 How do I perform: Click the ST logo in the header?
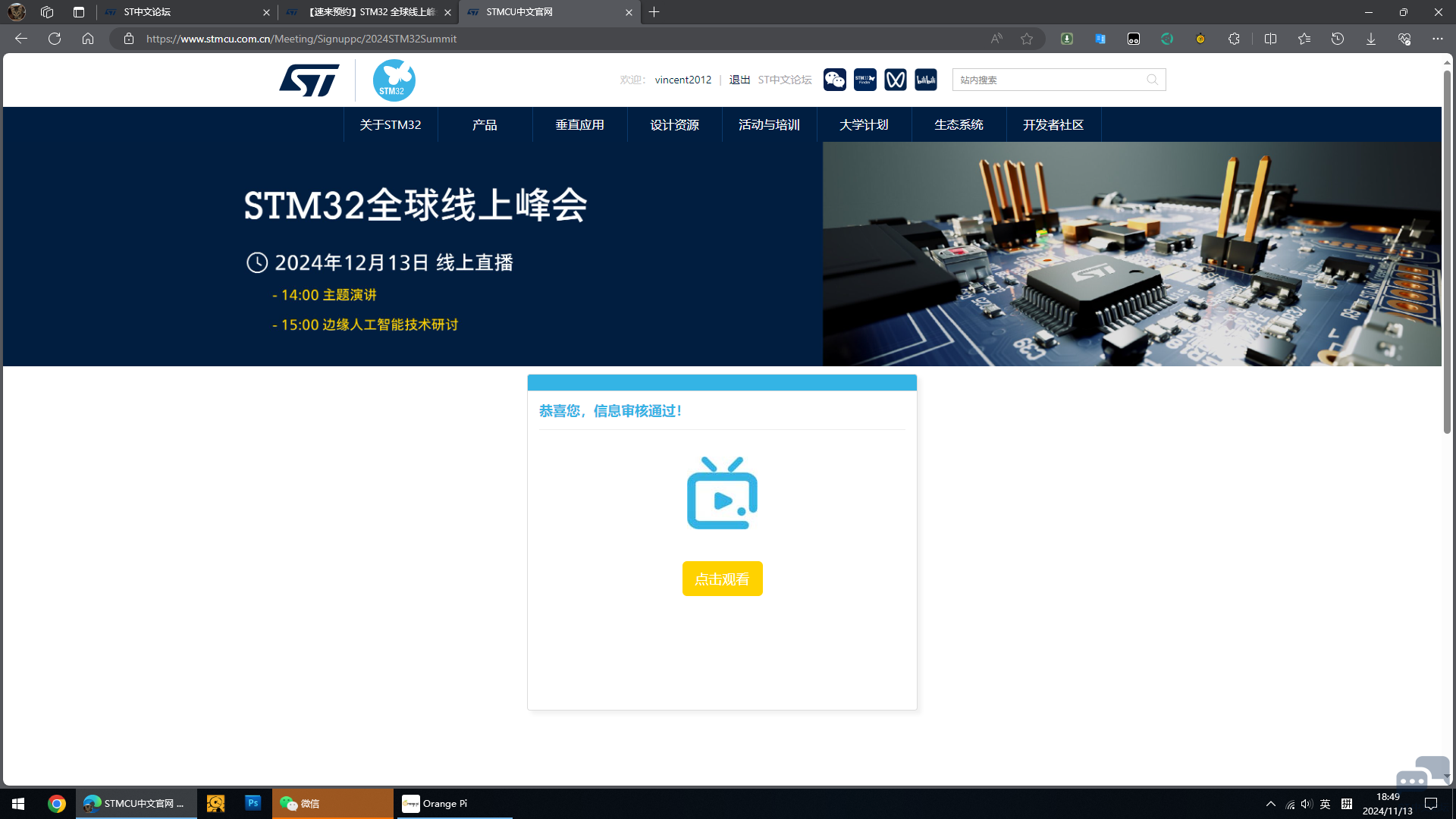tap(309, 80)
